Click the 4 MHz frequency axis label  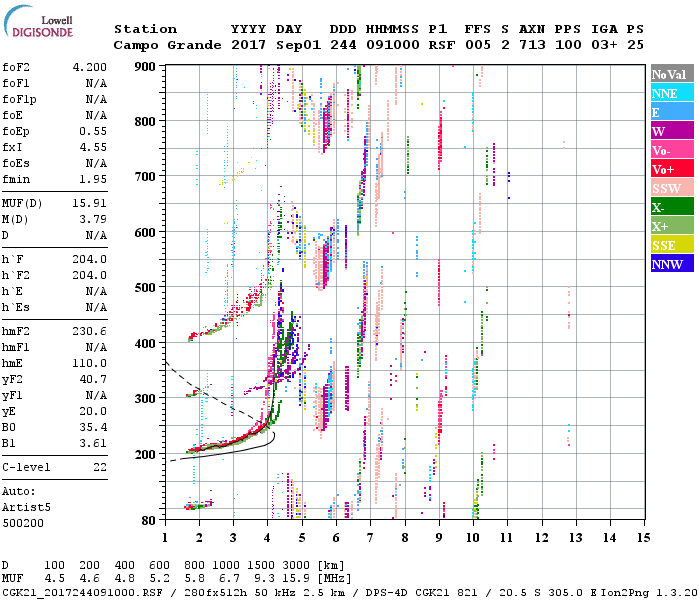(267, 538)
